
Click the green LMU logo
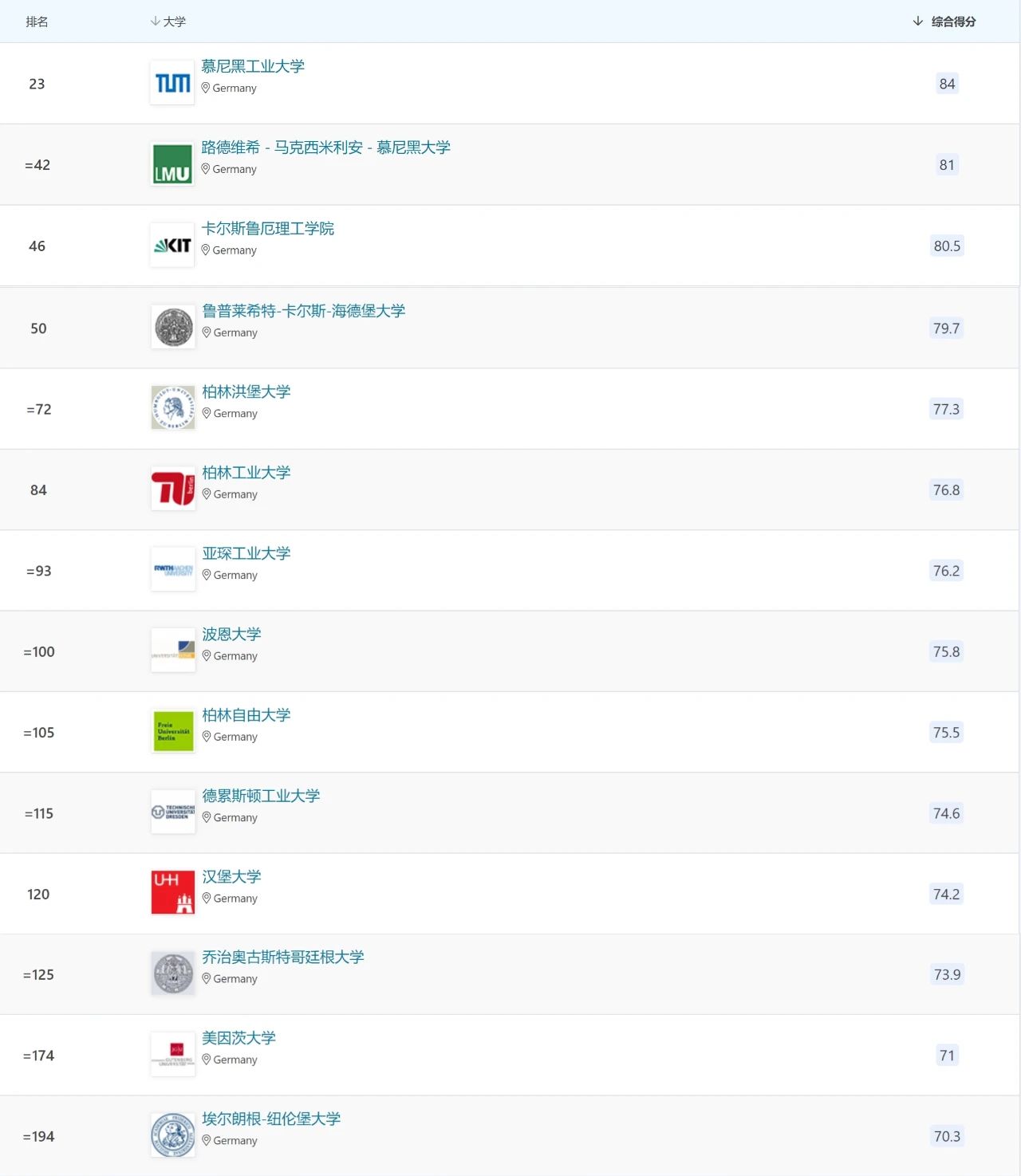tap(172, 164)
